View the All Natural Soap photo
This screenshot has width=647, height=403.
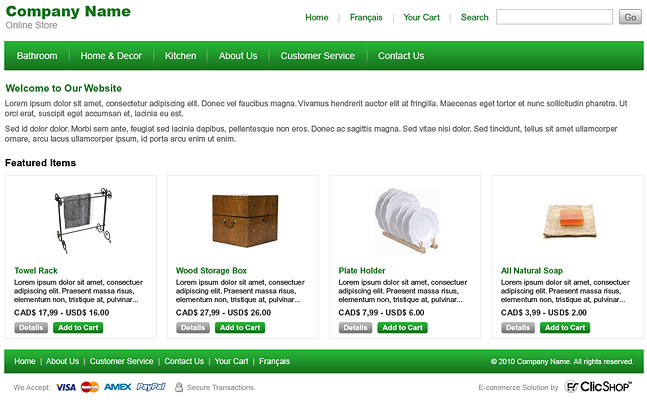click(567, 220)
